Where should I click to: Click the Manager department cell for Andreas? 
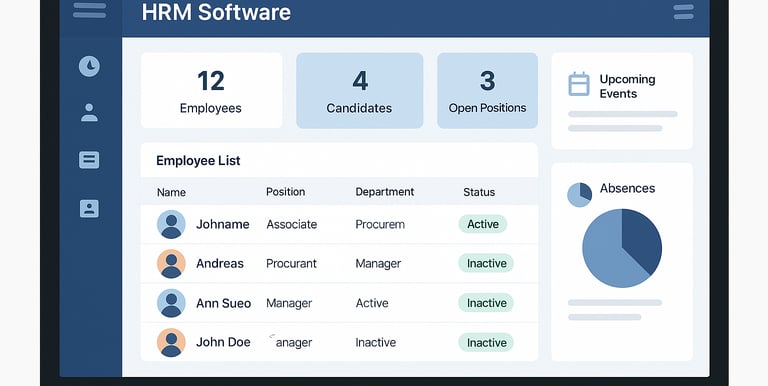(378, 264)
